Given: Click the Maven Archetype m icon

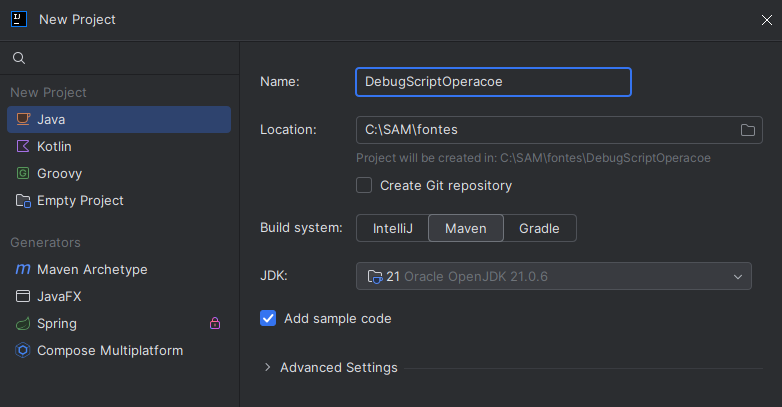Looking at the screenshot, I should [x=23, y=269].
